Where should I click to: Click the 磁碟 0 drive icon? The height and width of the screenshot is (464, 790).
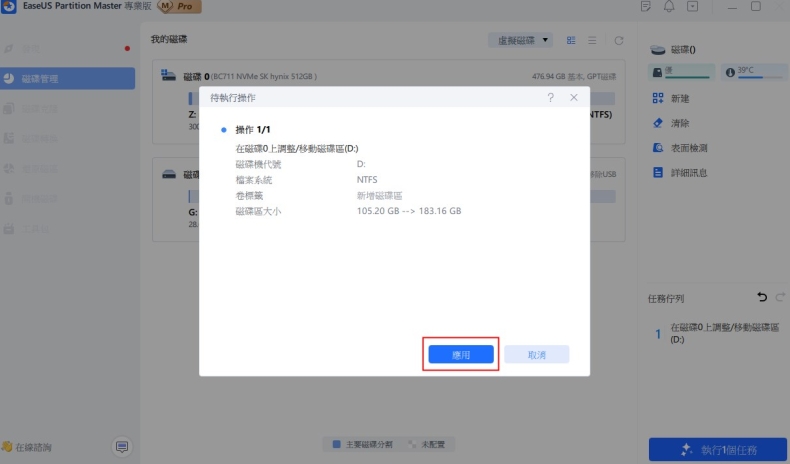point(168,76)
